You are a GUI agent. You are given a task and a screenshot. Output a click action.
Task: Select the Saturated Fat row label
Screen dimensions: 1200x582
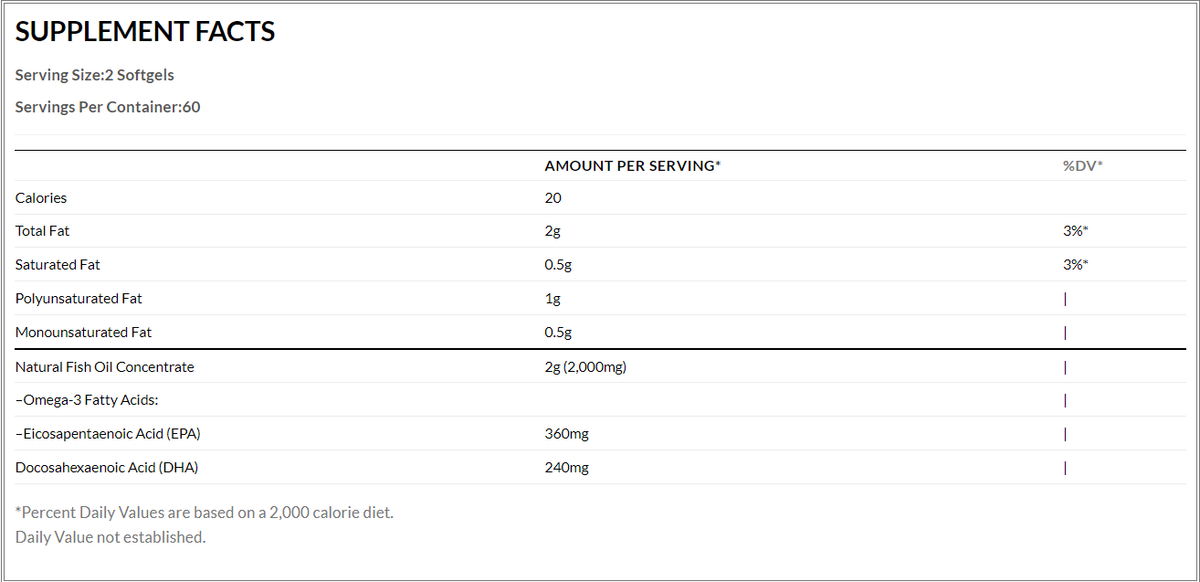pos(58,265)
